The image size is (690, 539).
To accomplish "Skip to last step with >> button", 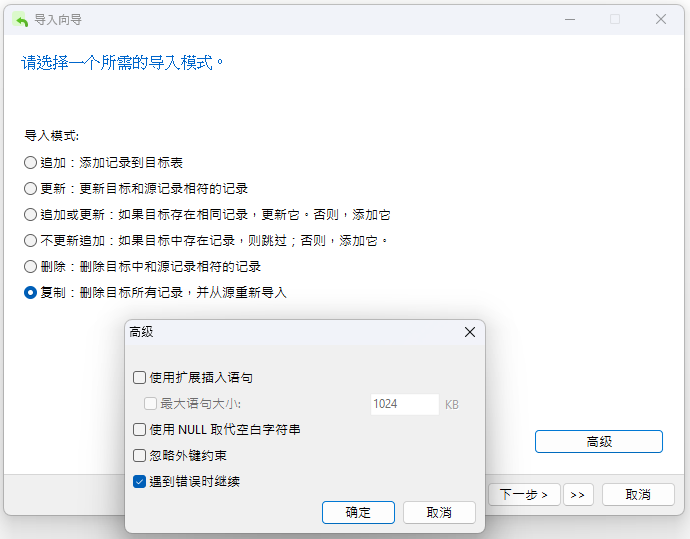I will [578, 495].
